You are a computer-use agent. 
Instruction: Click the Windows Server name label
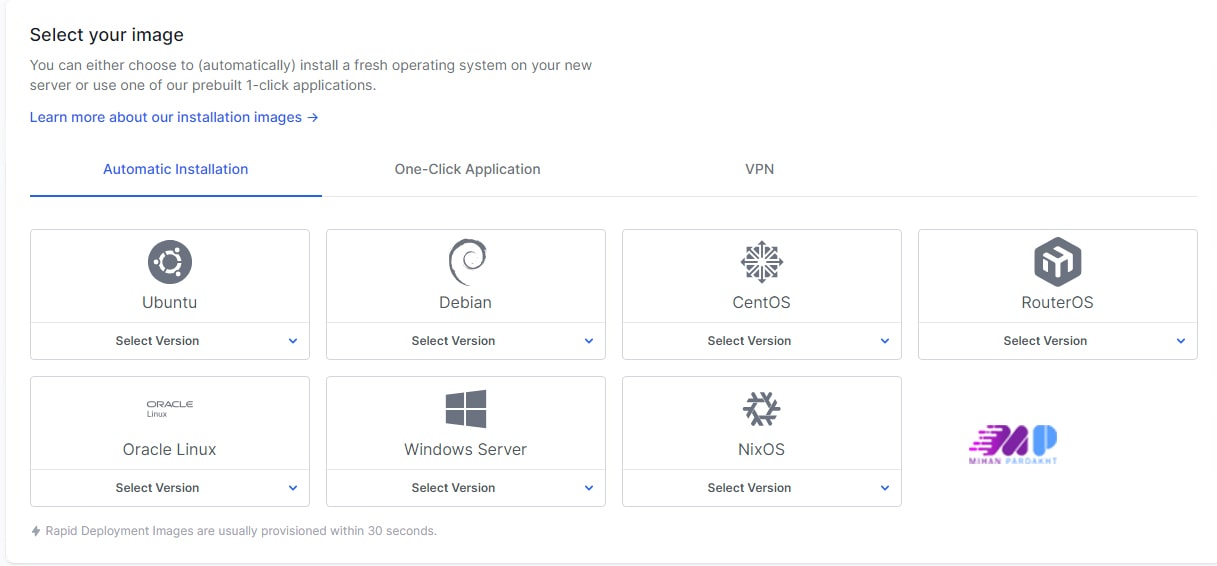pos(465,449)
